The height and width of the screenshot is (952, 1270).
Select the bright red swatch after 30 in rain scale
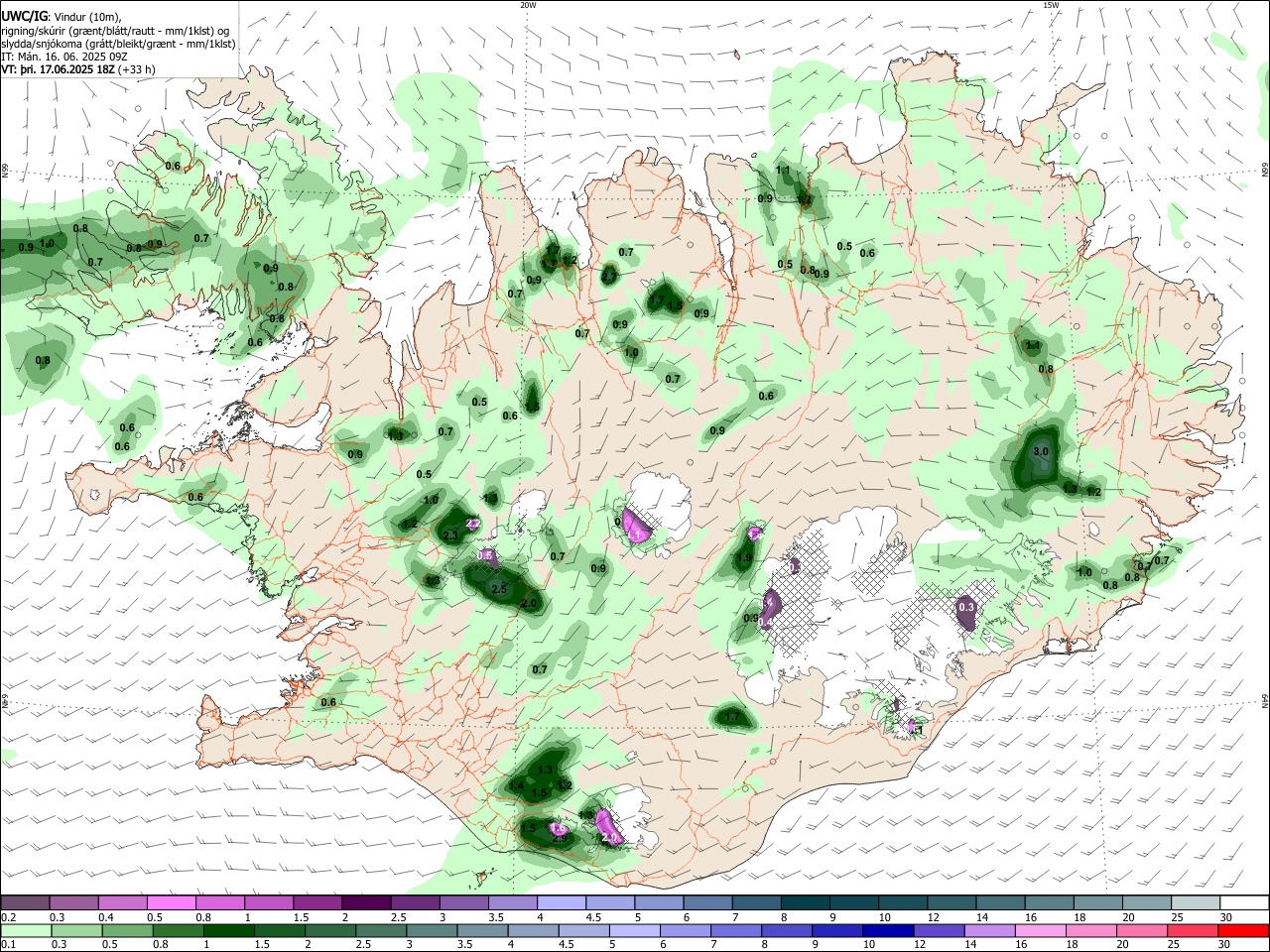(x=1242, y=930)
